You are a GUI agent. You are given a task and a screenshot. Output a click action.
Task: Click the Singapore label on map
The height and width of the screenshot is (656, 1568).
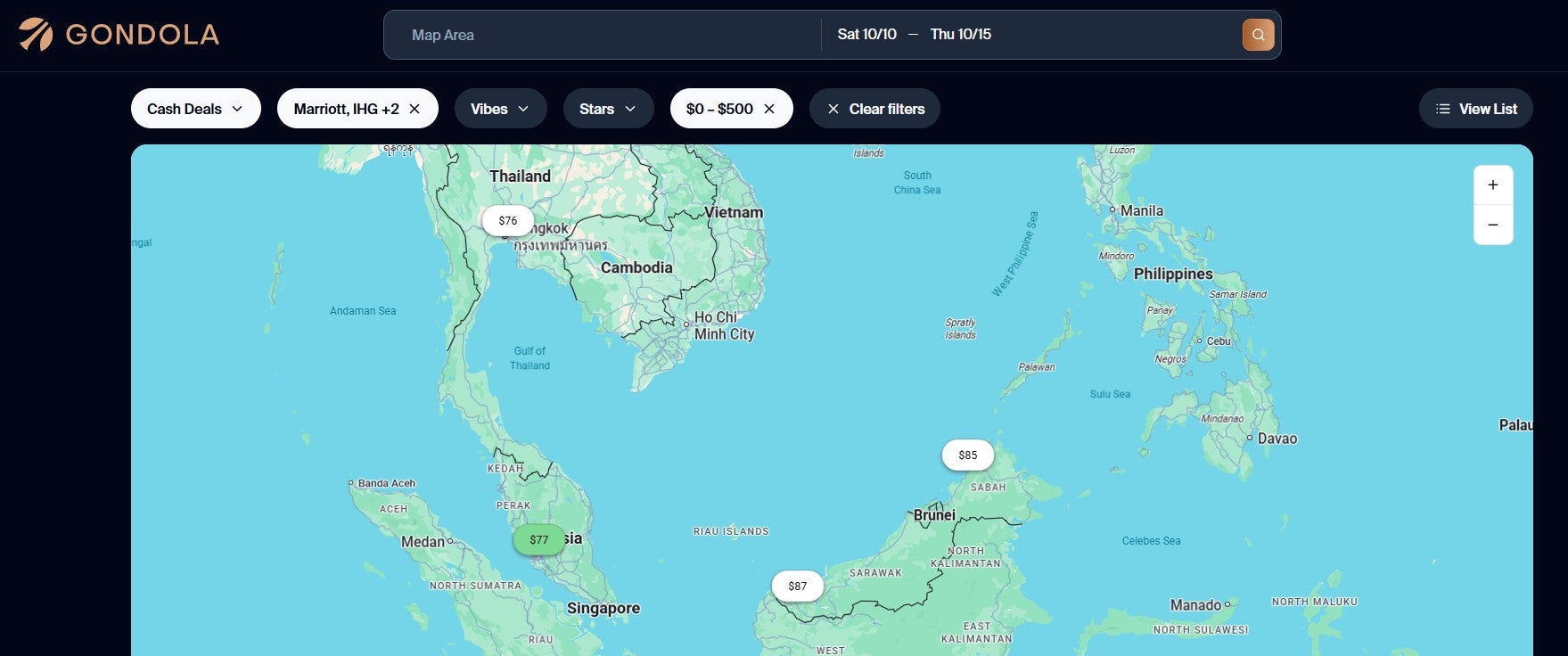(603, 609)
